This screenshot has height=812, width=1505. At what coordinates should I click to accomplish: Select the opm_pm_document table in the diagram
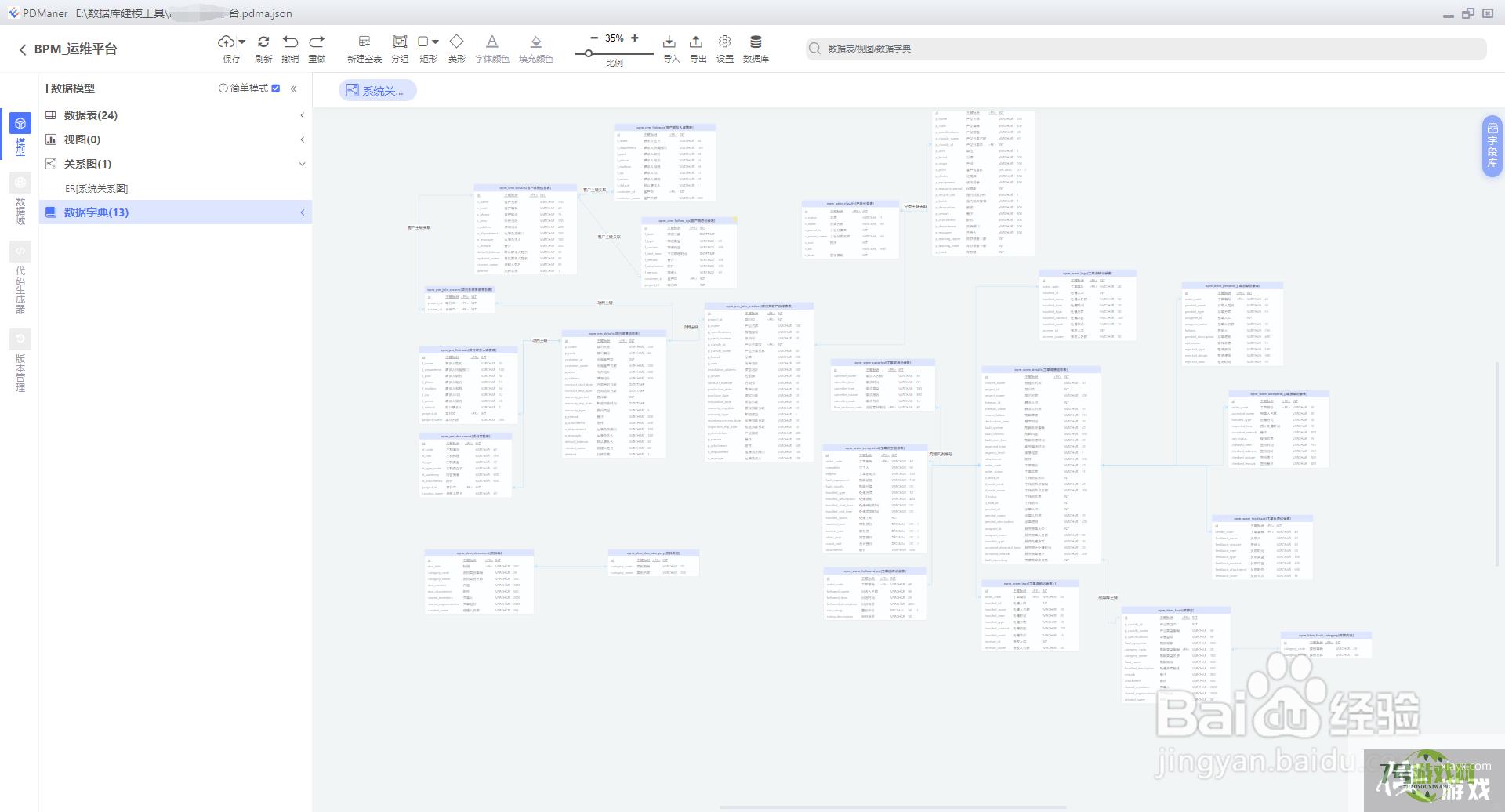click(465, 465)
